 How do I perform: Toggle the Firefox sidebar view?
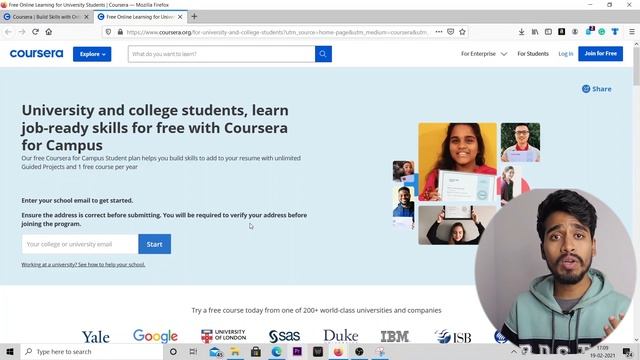coord(548,32)
